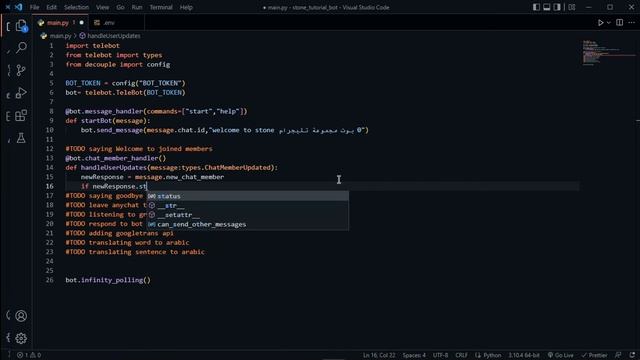Image resolution: width=640 pixels, height=360 pixels.
Task: Open the Manage gear icon
Action: pyautogui.click(x=21, y=338)
